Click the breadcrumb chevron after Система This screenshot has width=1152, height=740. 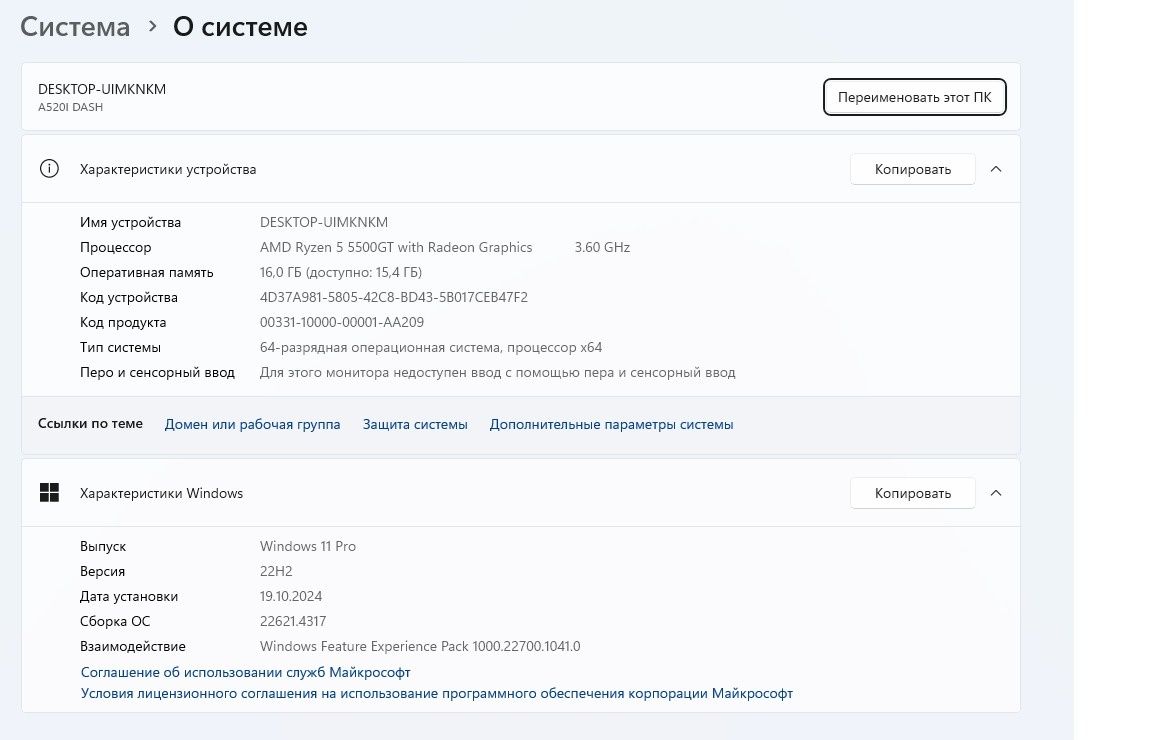152,26
